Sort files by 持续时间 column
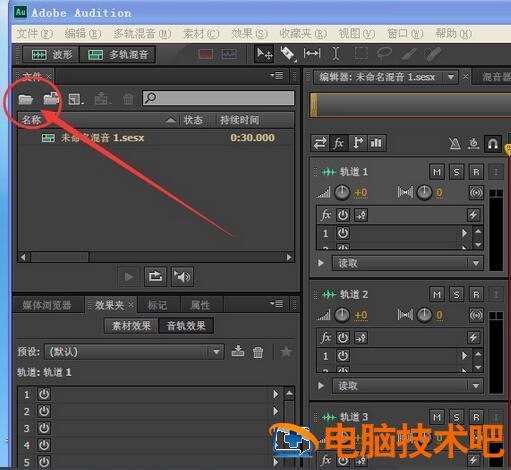The image size is (511, 470). pos(239,120)
